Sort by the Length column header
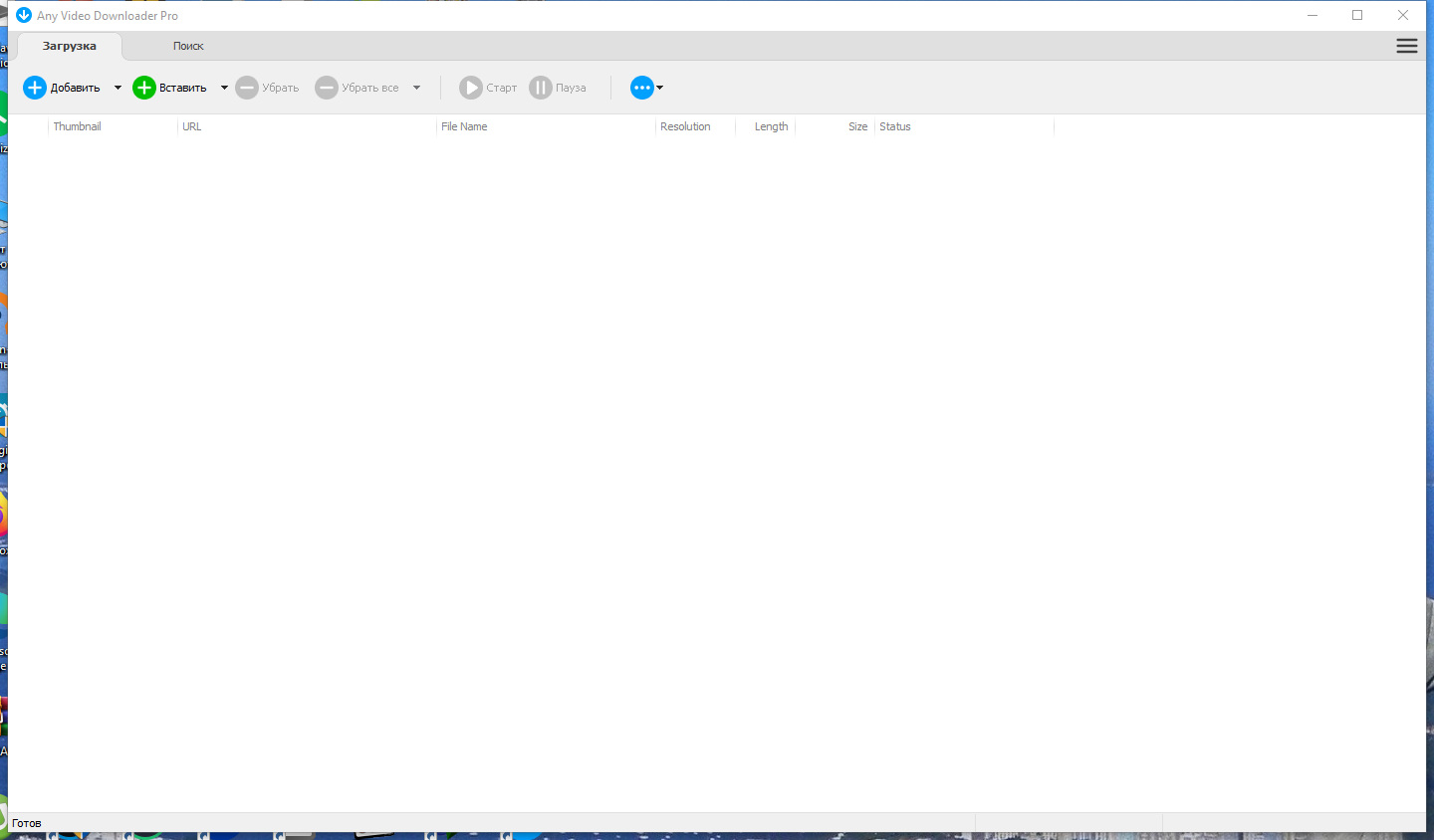1434x840 pixels. click(x=765, y=126)
